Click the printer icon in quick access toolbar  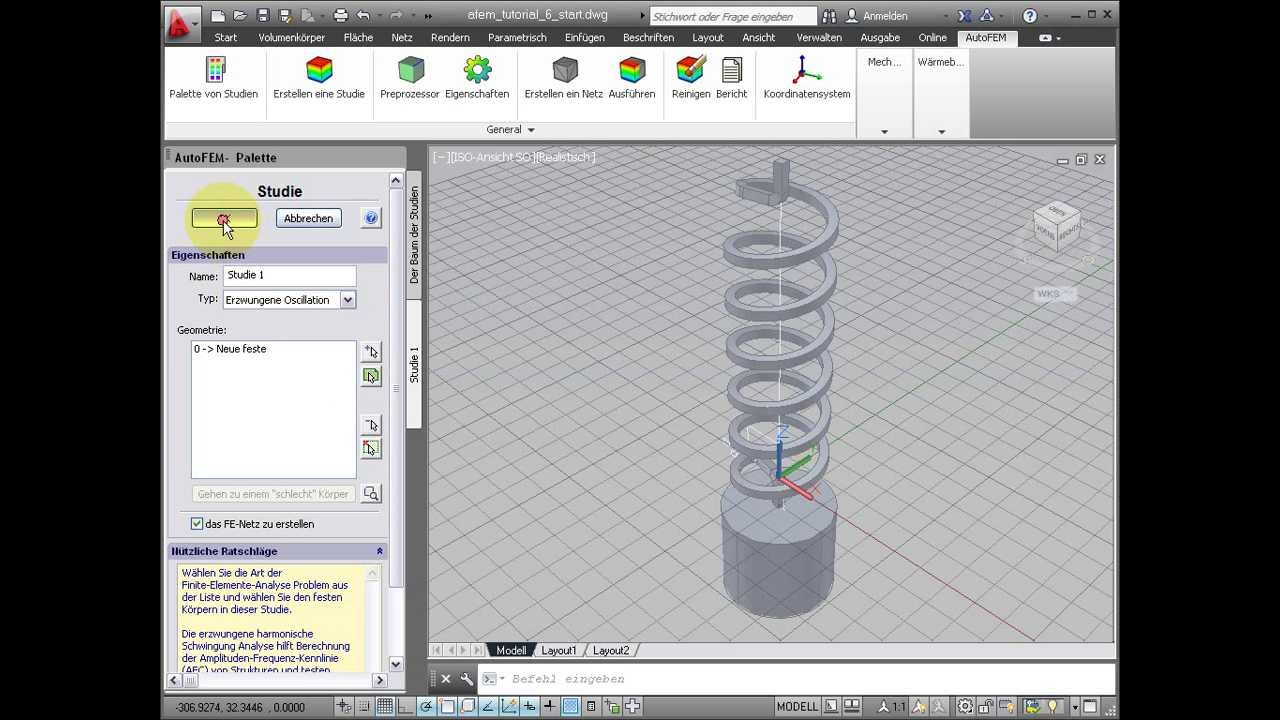click(341, 16)
